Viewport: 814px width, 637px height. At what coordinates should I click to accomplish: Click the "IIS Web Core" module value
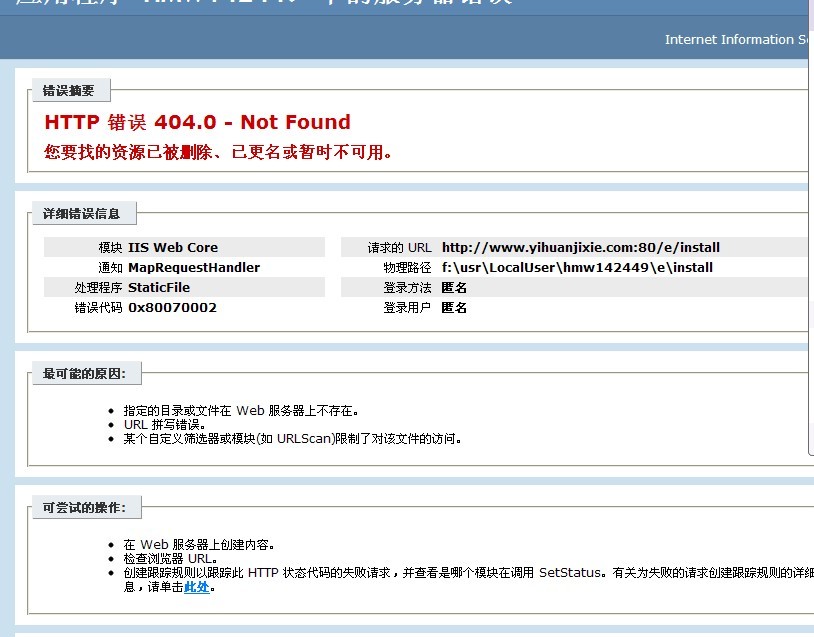pos(172,247)
